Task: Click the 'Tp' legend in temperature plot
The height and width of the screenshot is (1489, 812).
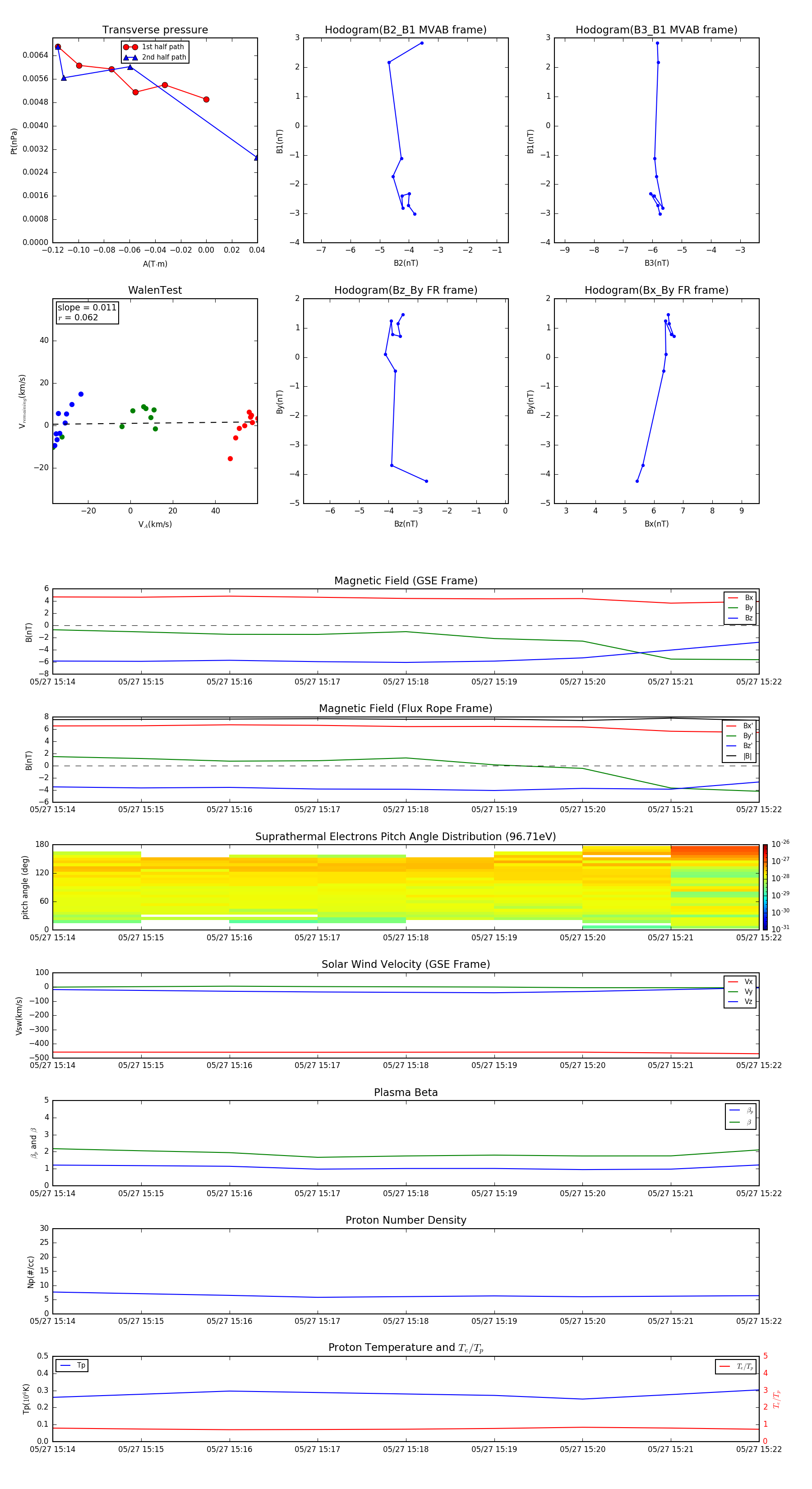Action: [x=72, y=1365]
